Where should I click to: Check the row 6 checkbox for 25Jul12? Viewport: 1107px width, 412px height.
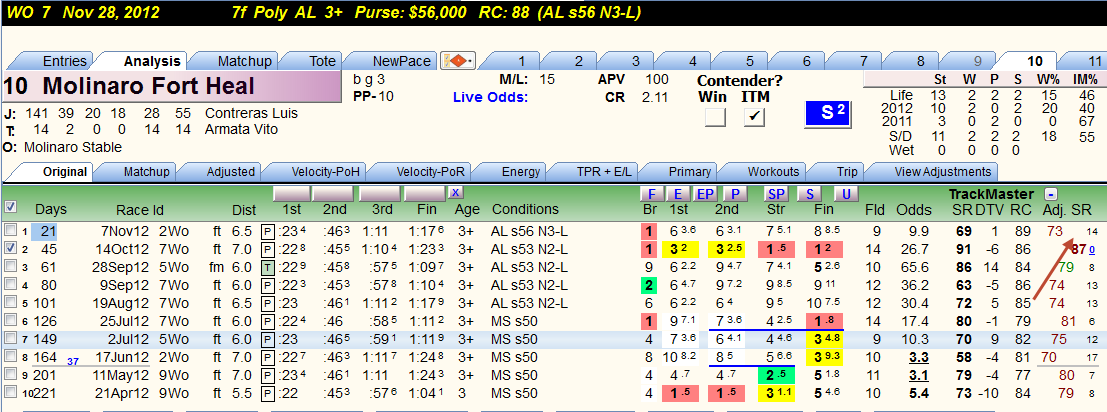(x=11, y=321)
